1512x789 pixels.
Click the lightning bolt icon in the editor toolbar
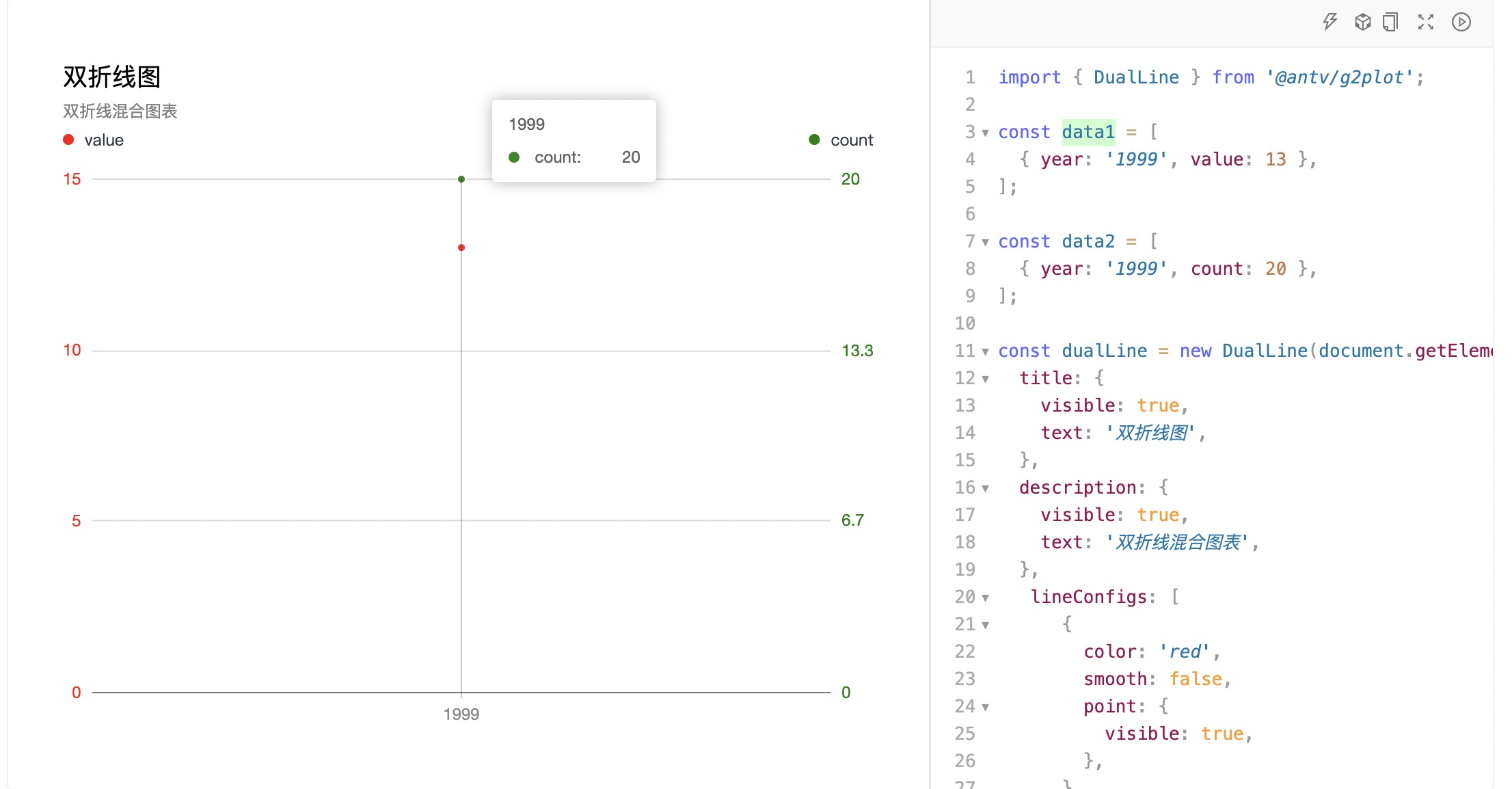pyautogui.click(x=1329, y=22)
